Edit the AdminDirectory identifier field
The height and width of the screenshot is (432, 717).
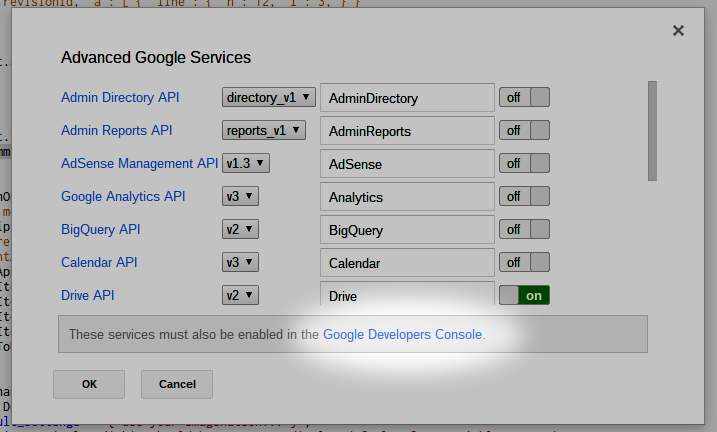click(407, 98)
